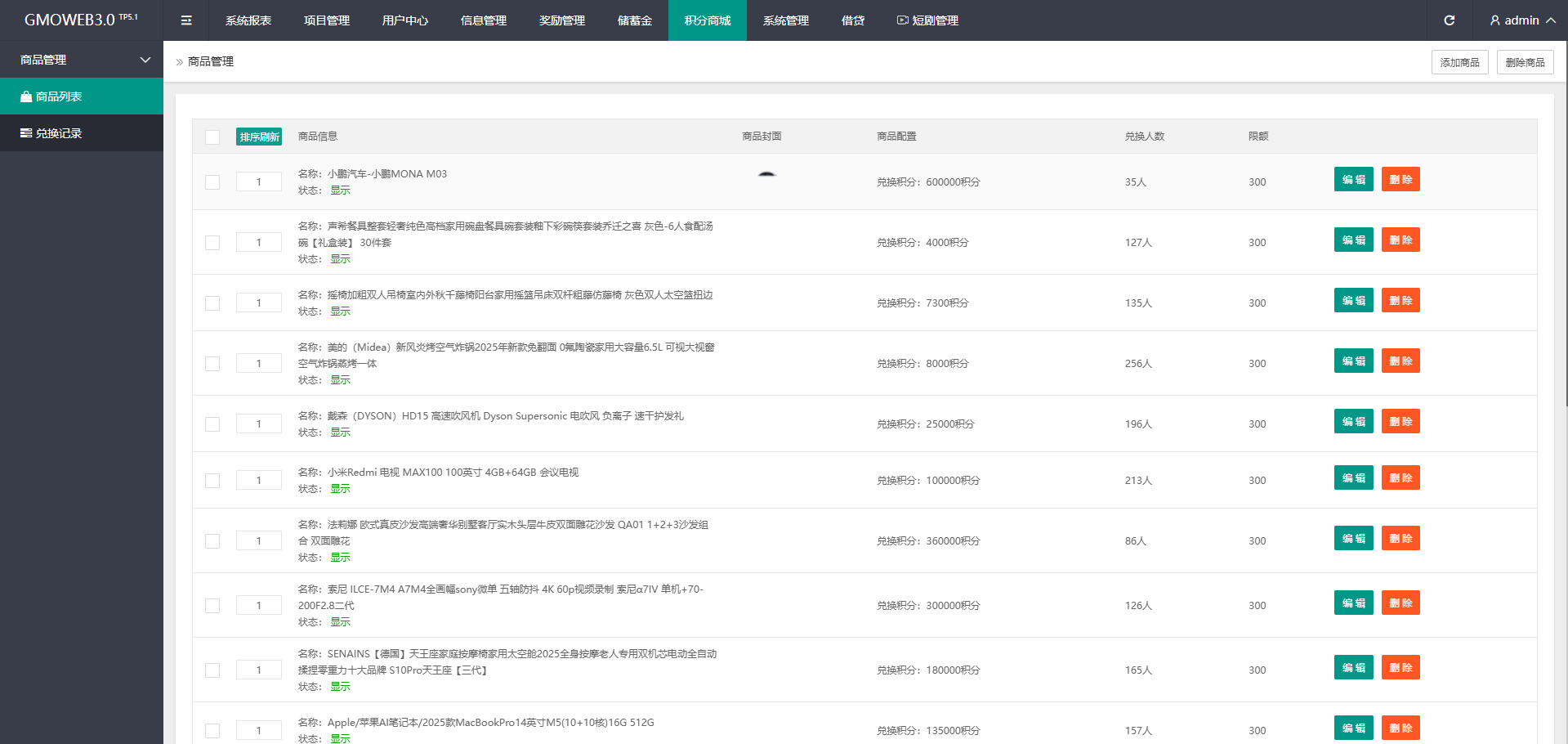Switch to the 储蓄金 menu tab
The width and height of the screenshot is (1568, 744).
coord(634,20)
